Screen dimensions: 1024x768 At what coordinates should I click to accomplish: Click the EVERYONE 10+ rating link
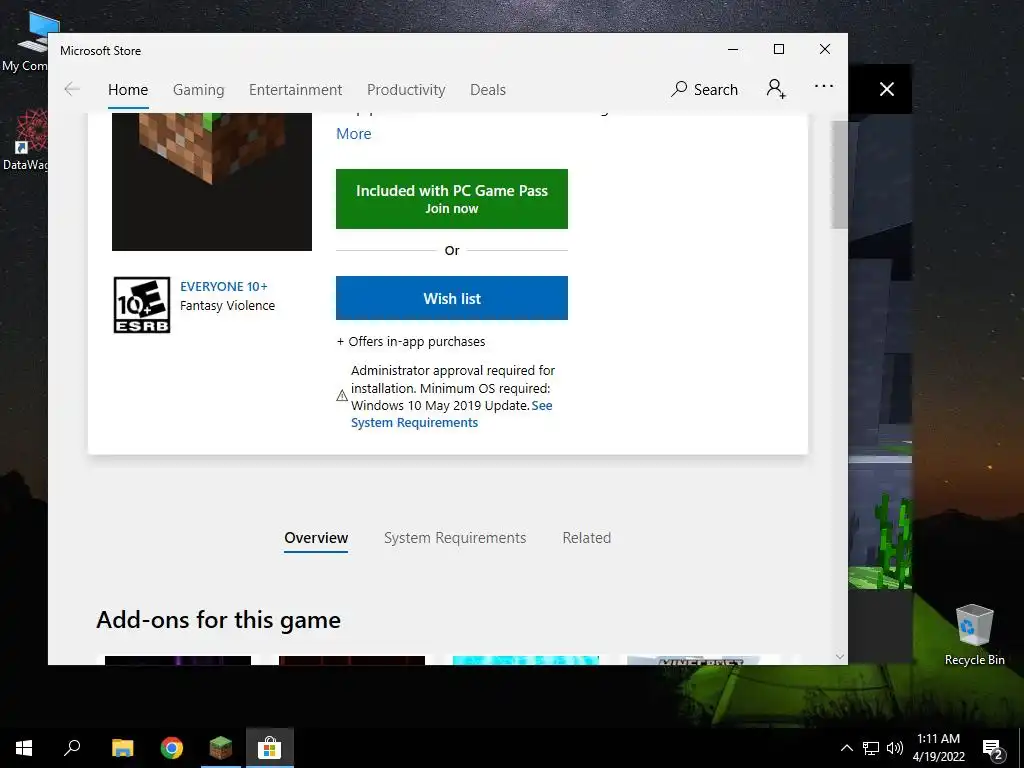pos(223,286)
